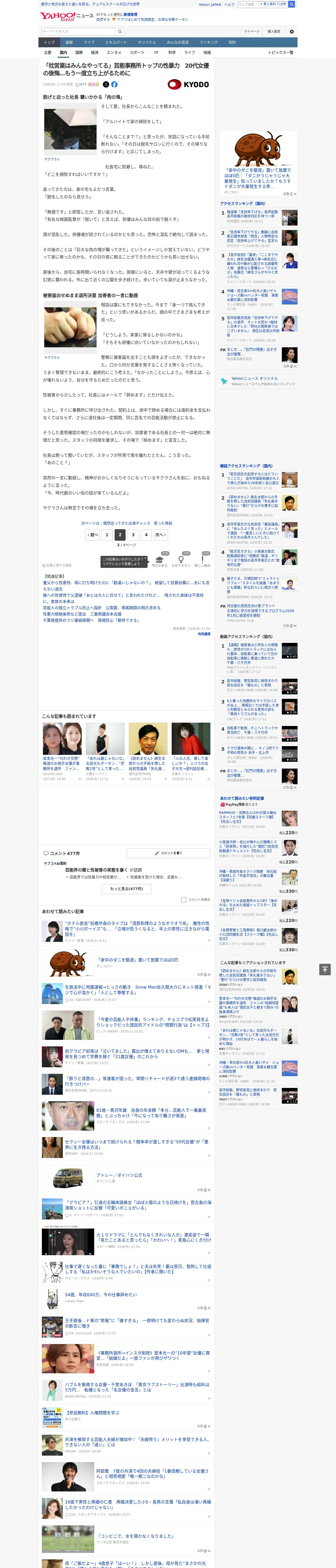Viewport: 336px width, 1568px height.
Task: Click the pencil コメントを書く button
Action: (x=168, y=854)
